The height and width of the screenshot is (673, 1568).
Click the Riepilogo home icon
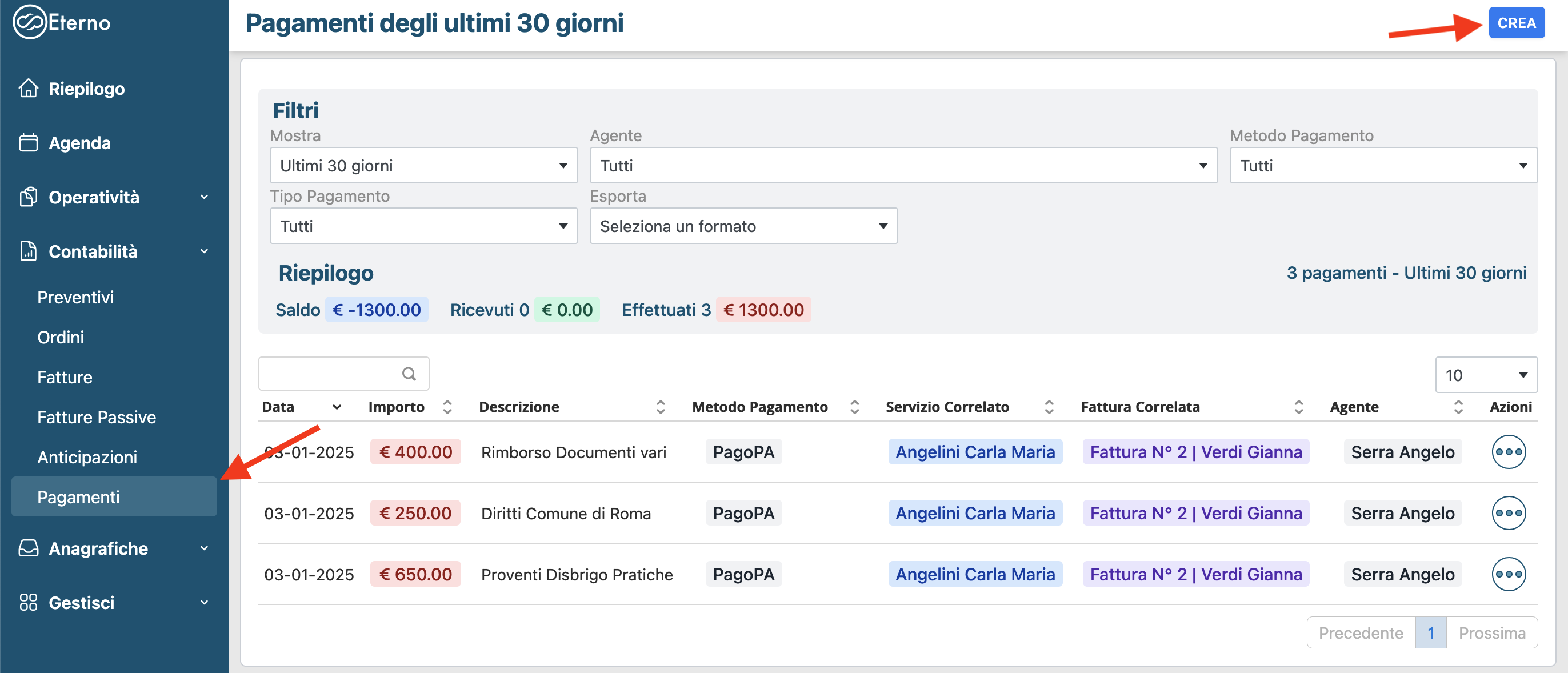(28, 88)
